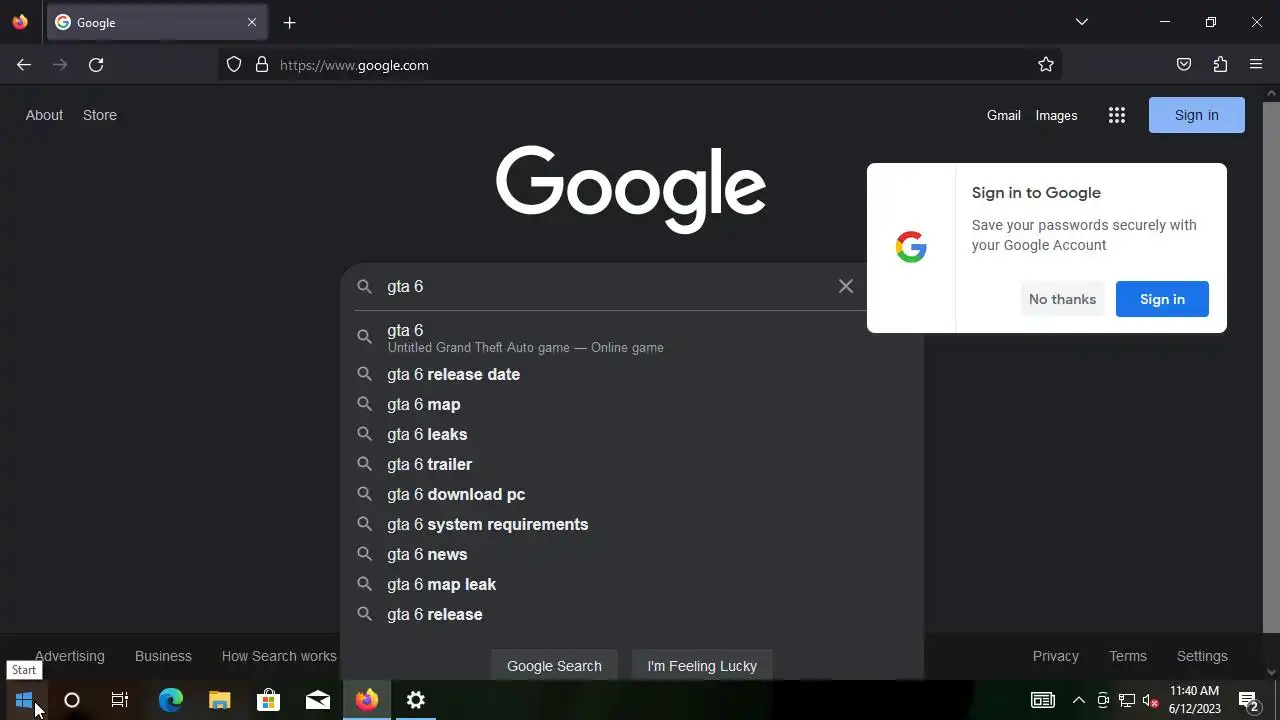Go back using the browser back arrow
1280x720 pixels.
24,65
